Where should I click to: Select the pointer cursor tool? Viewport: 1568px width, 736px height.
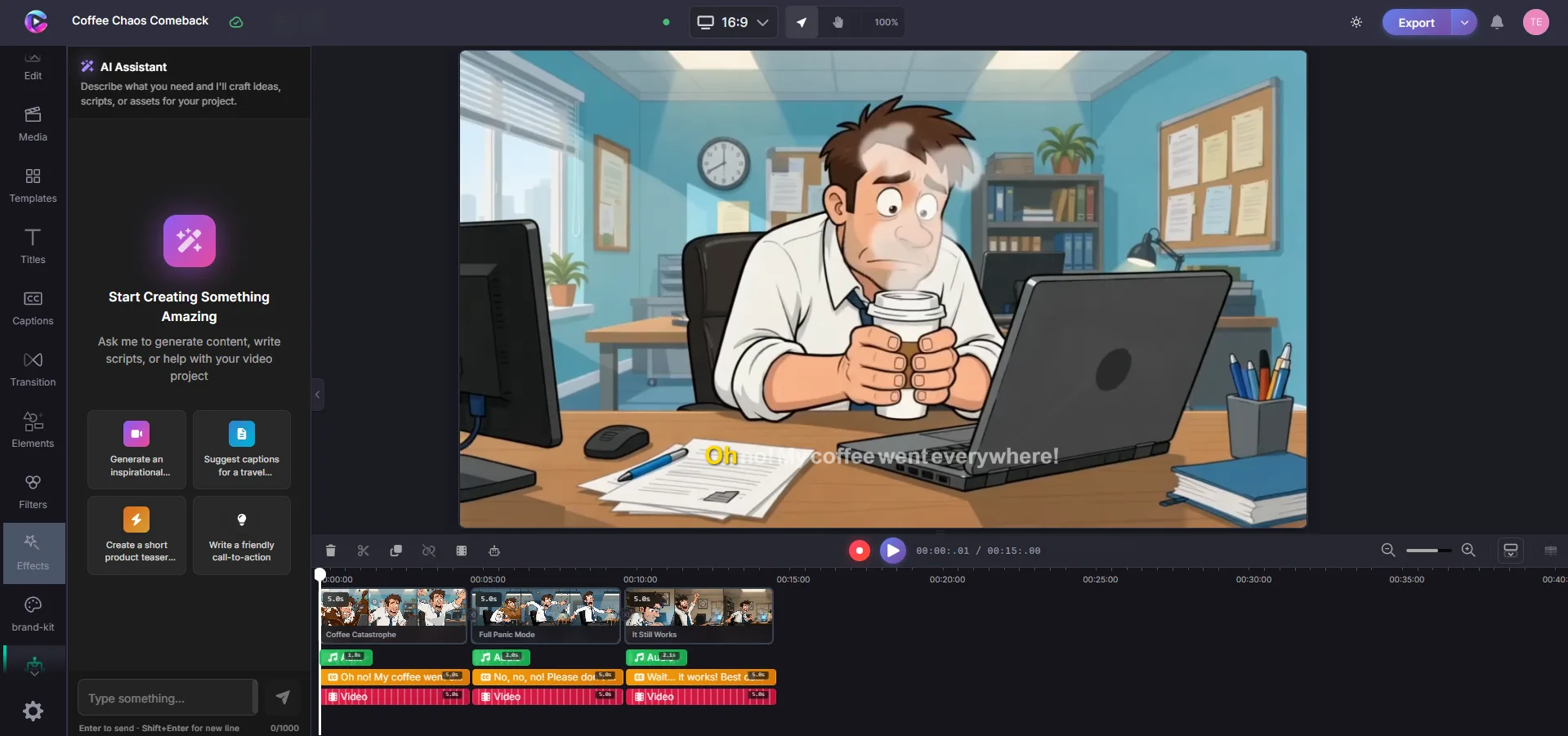coord(802,22)
